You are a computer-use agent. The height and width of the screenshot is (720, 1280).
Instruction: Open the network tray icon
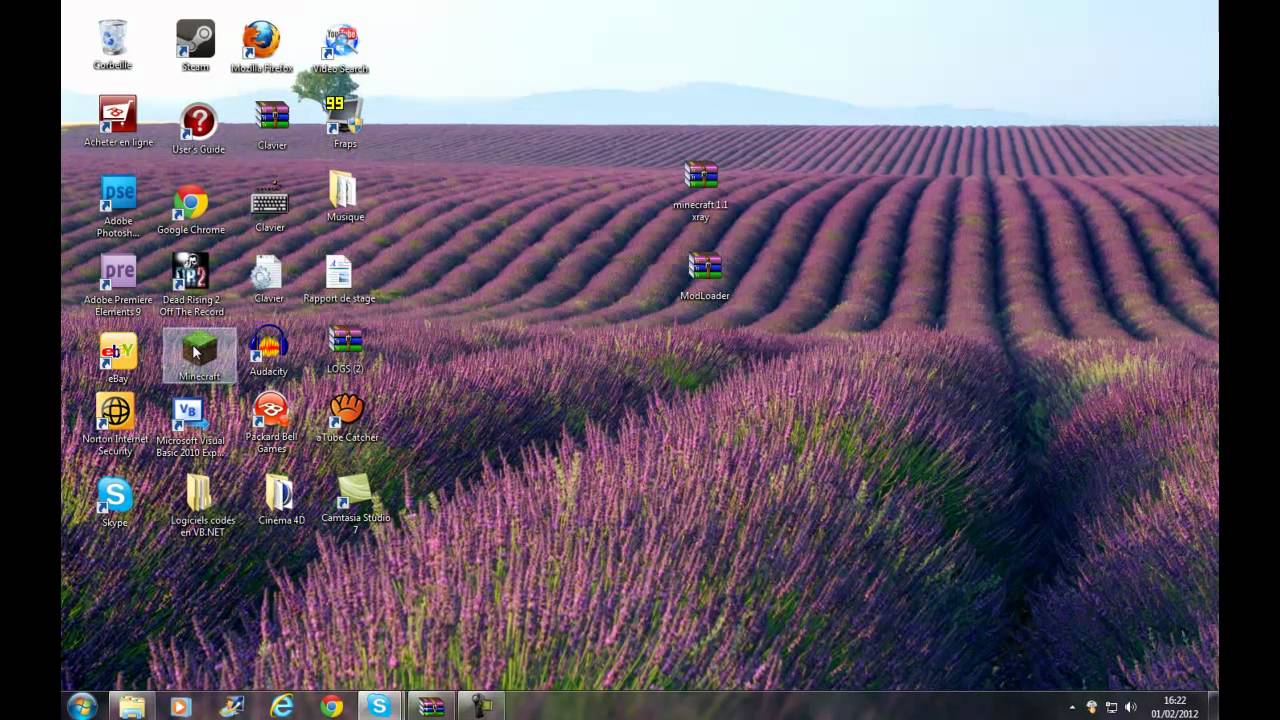tap(1111, 707)
